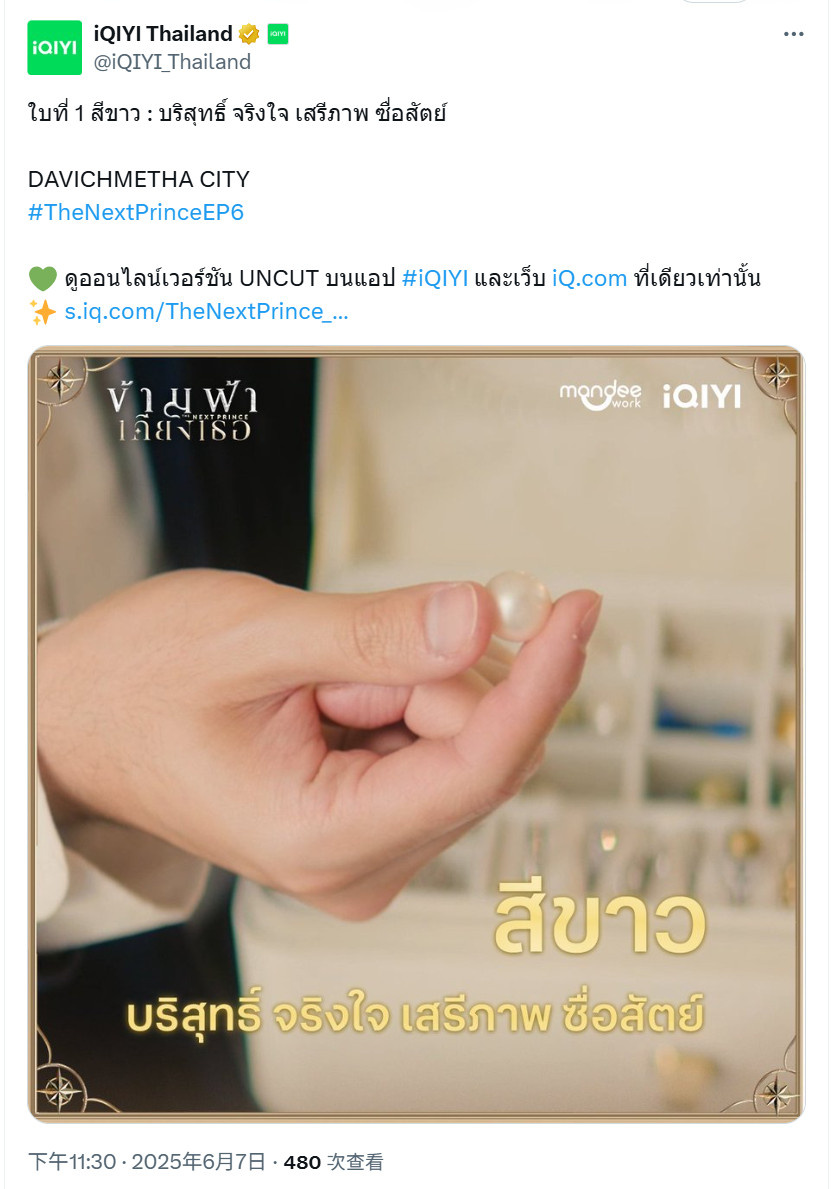Click the DAVICHMETHA CITY text line

pyautogui.click(x=139, y=179)
